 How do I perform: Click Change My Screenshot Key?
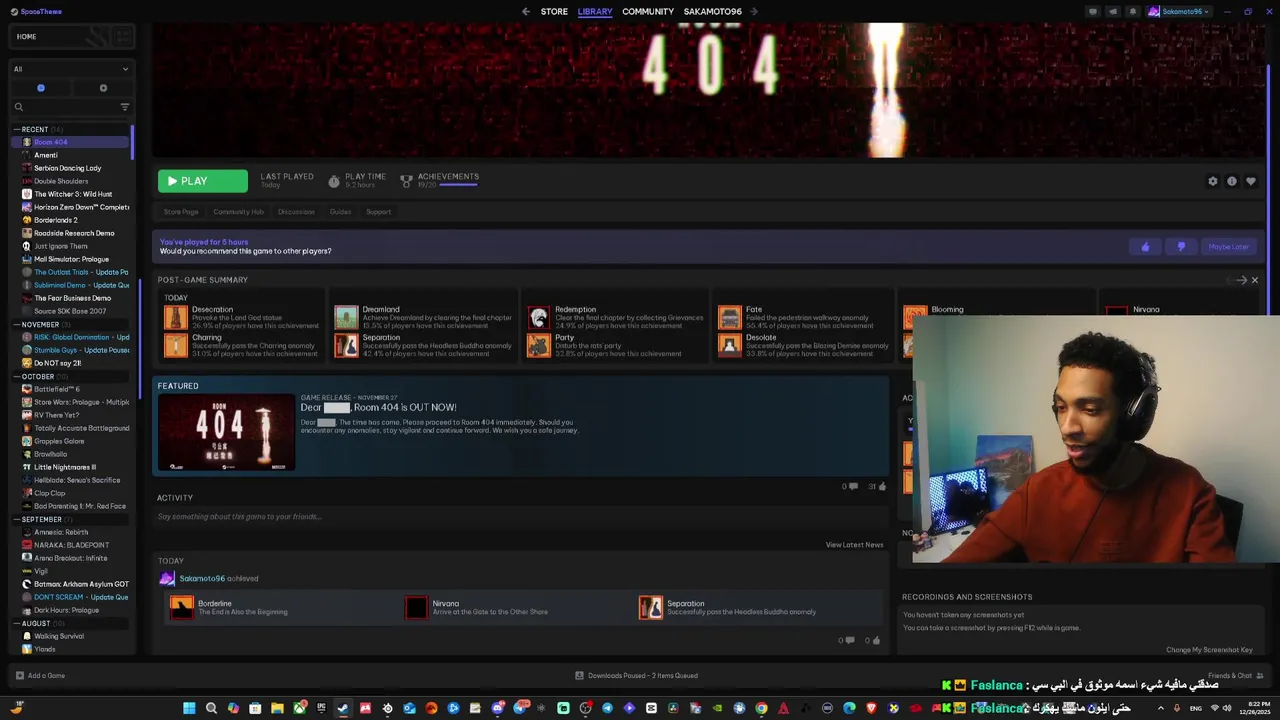1209,650
